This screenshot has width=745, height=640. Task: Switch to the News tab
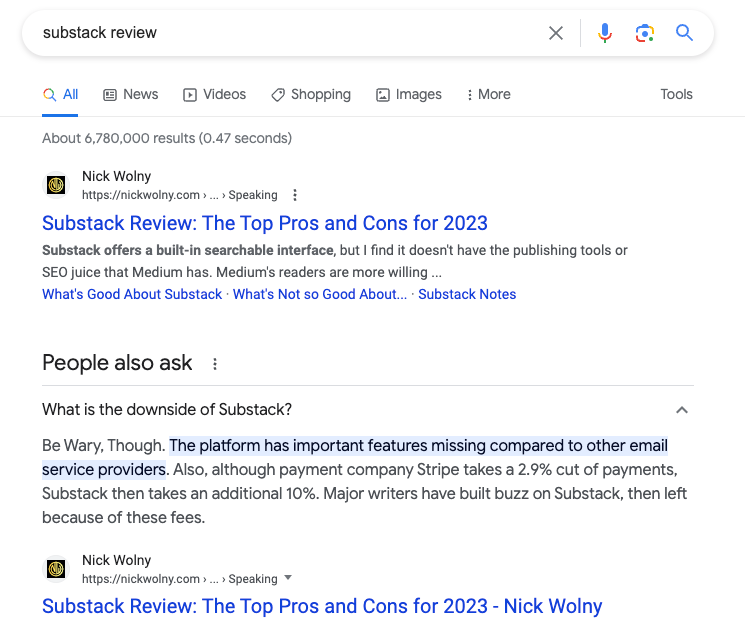(131, 95)
